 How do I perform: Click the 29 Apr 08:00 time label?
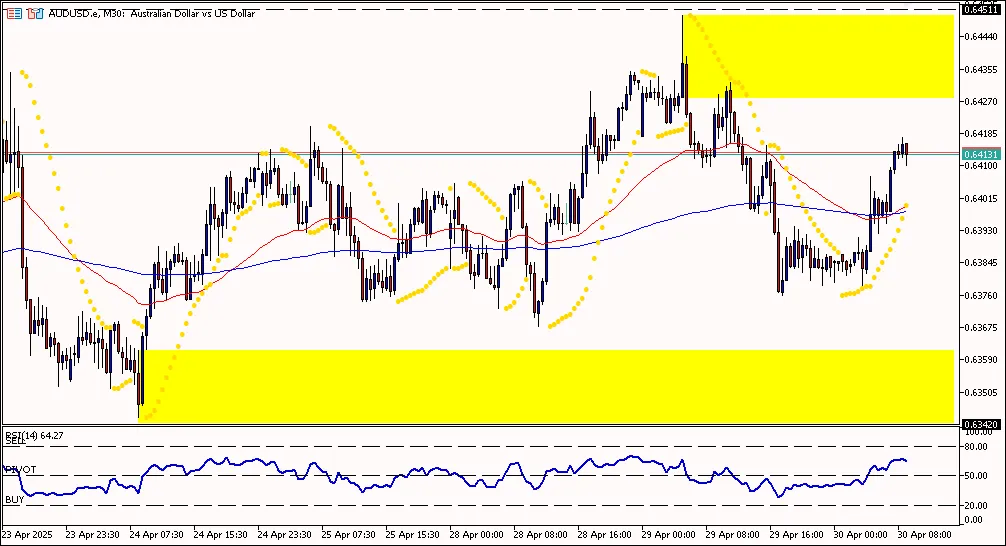click(733, 534)
